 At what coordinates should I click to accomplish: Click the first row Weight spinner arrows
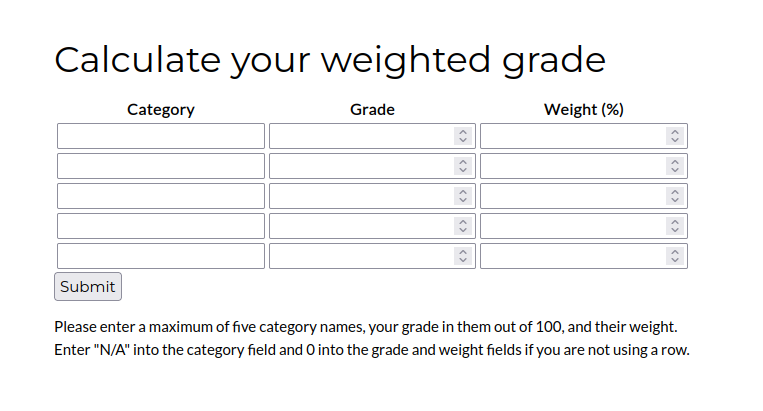[675, 136]
